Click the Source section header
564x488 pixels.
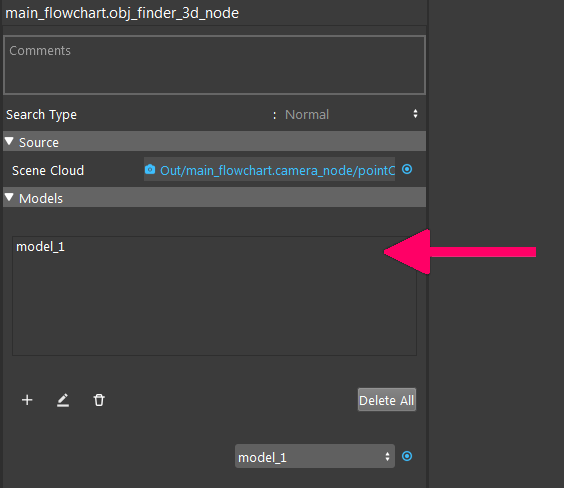214,141
